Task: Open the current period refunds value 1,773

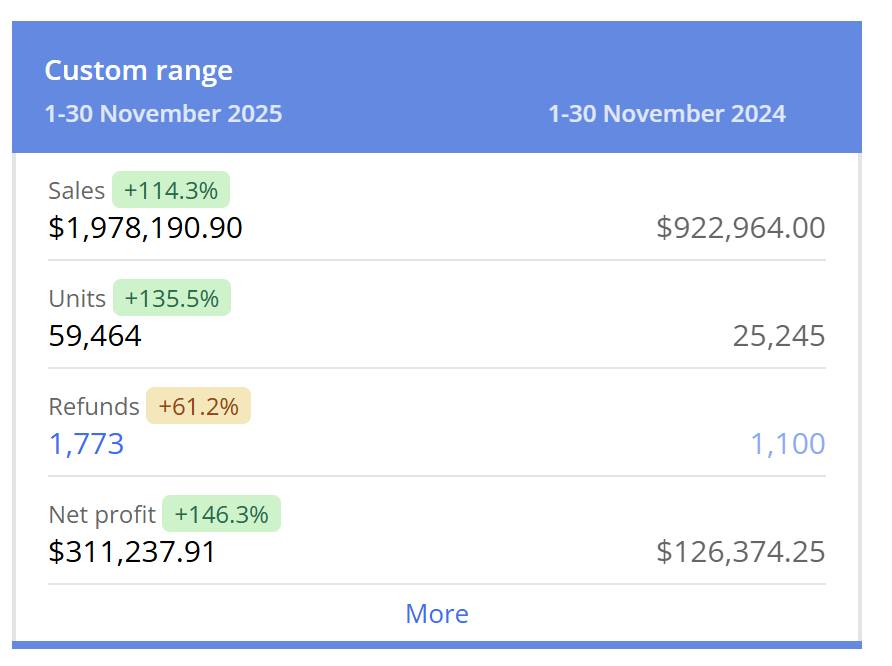Action: (86, 444)
